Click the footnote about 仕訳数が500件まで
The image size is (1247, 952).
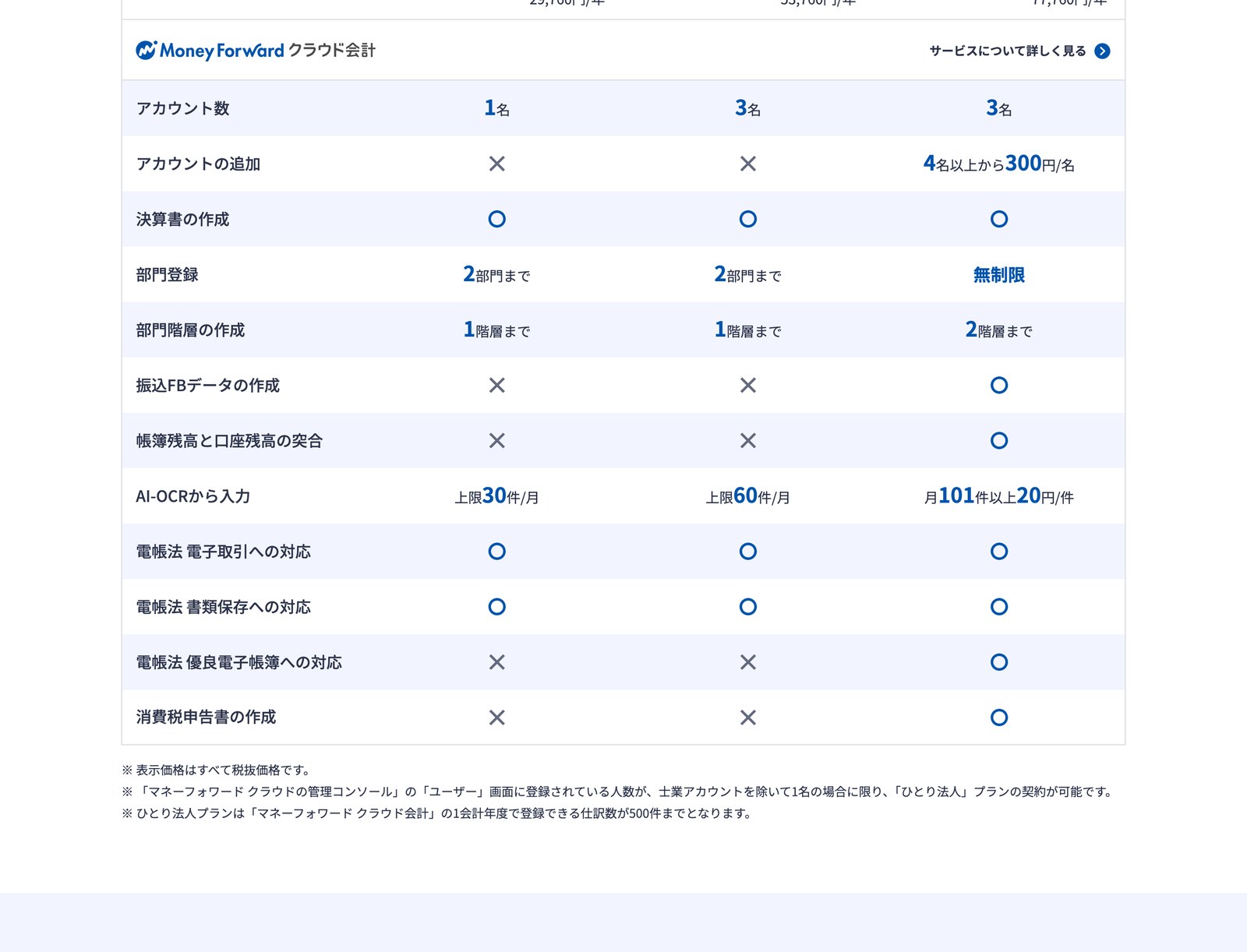coord(437,813)
